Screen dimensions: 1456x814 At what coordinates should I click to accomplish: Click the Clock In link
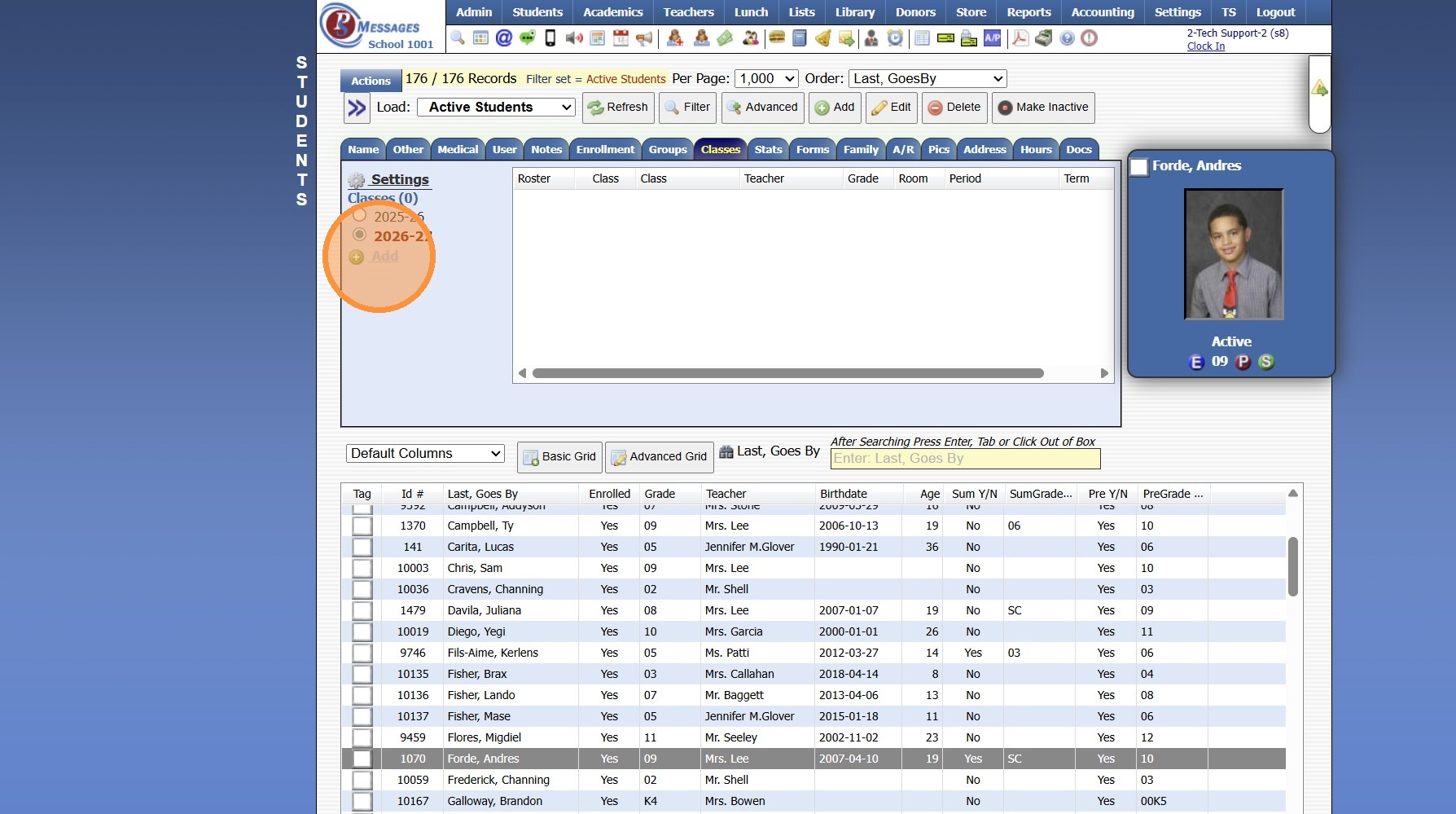click(1205, 46)
